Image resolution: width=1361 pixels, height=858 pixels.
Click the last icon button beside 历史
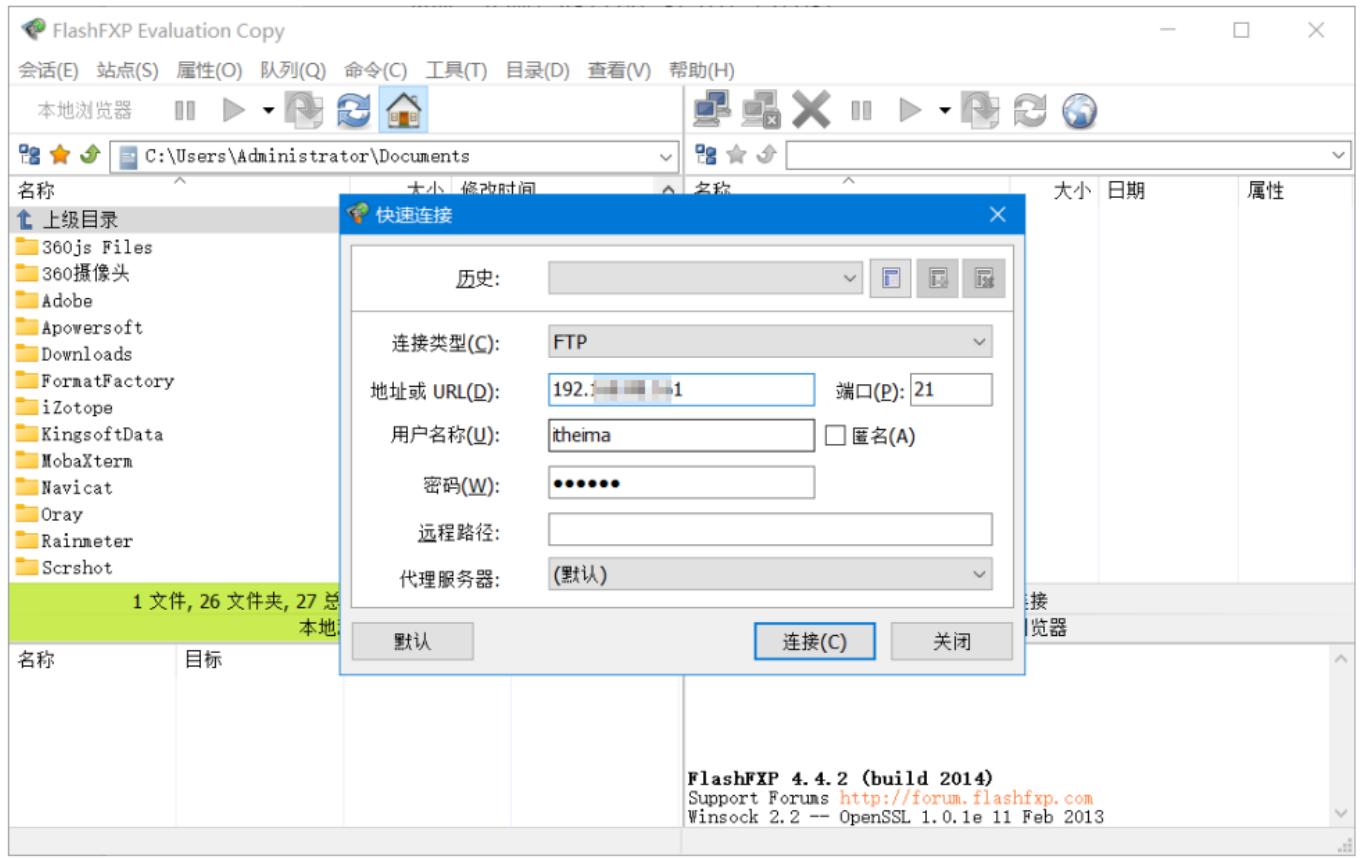point(984,278)
